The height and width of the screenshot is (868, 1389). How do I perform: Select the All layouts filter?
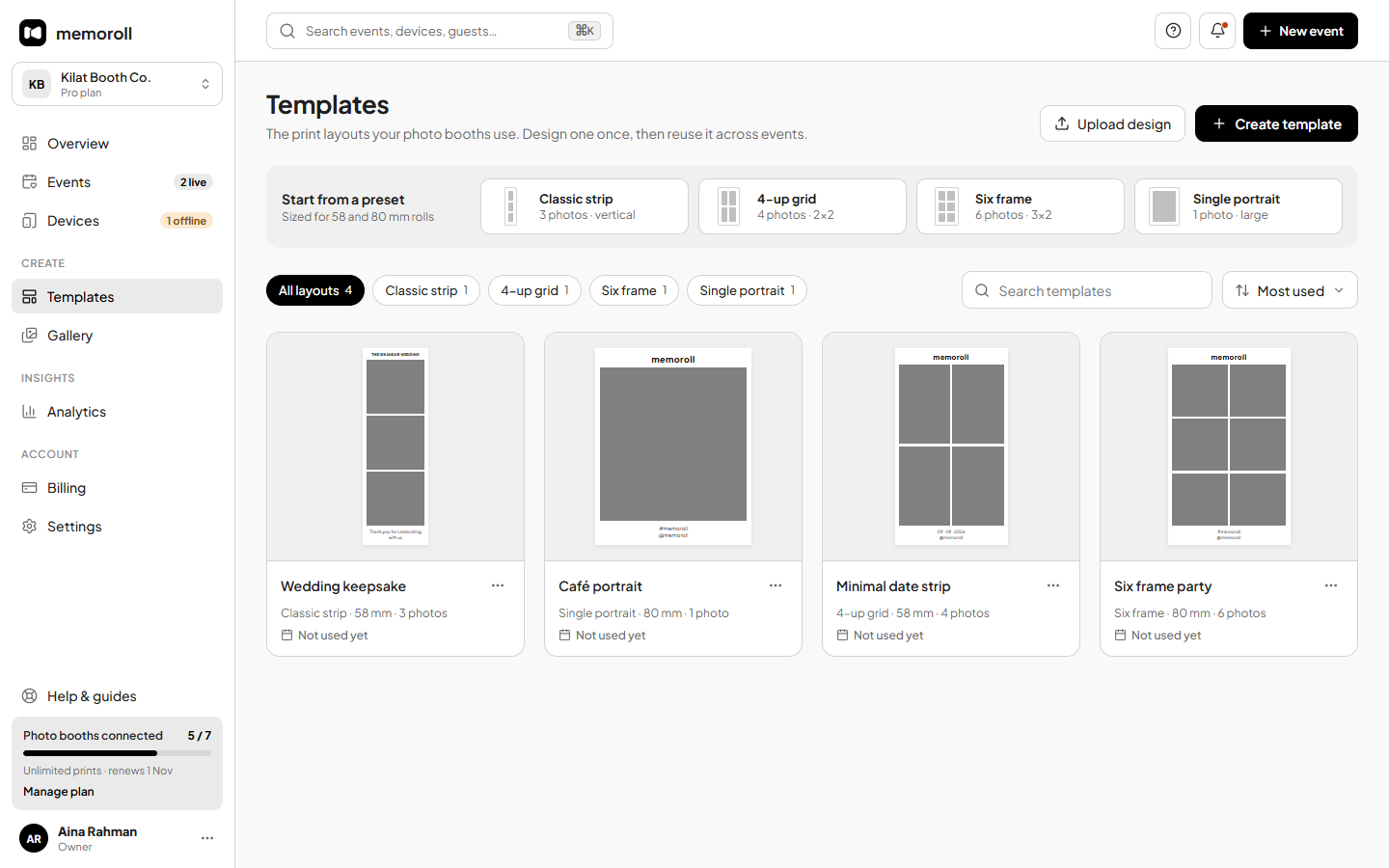tap(315, 290)
